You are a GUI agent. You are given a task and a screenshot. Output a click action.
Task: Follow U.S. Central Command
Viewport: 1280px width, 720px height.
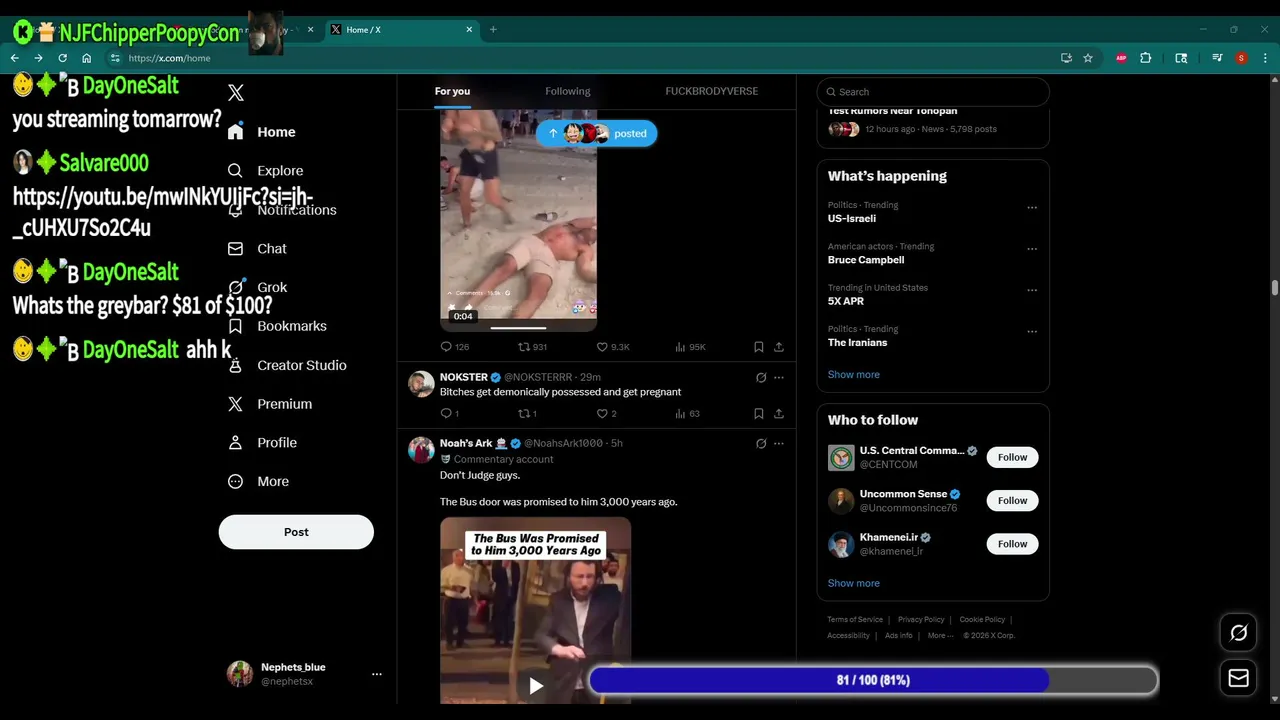click(x=1012, y=457)
